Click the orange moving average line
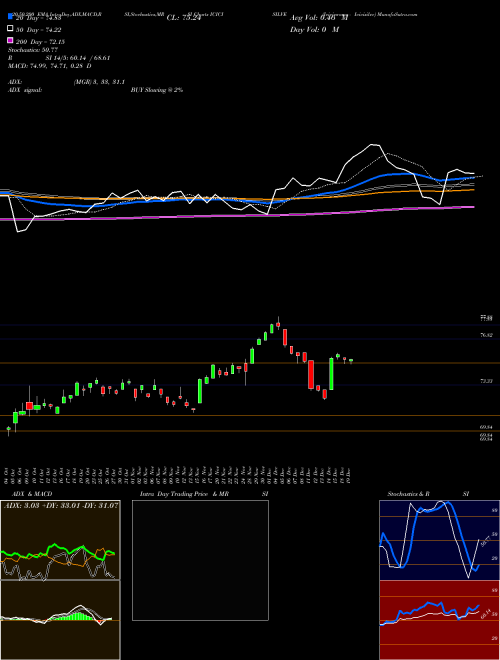500x660 pixels. (236, 198)
